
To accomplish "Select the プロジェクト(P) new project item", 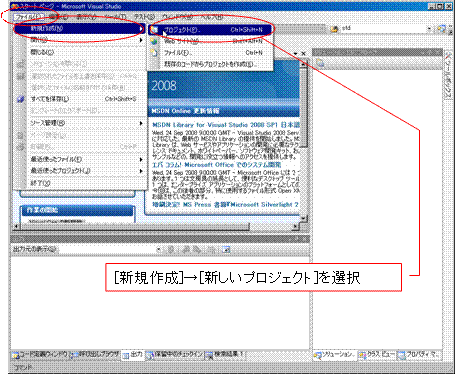I will [211, 30].
